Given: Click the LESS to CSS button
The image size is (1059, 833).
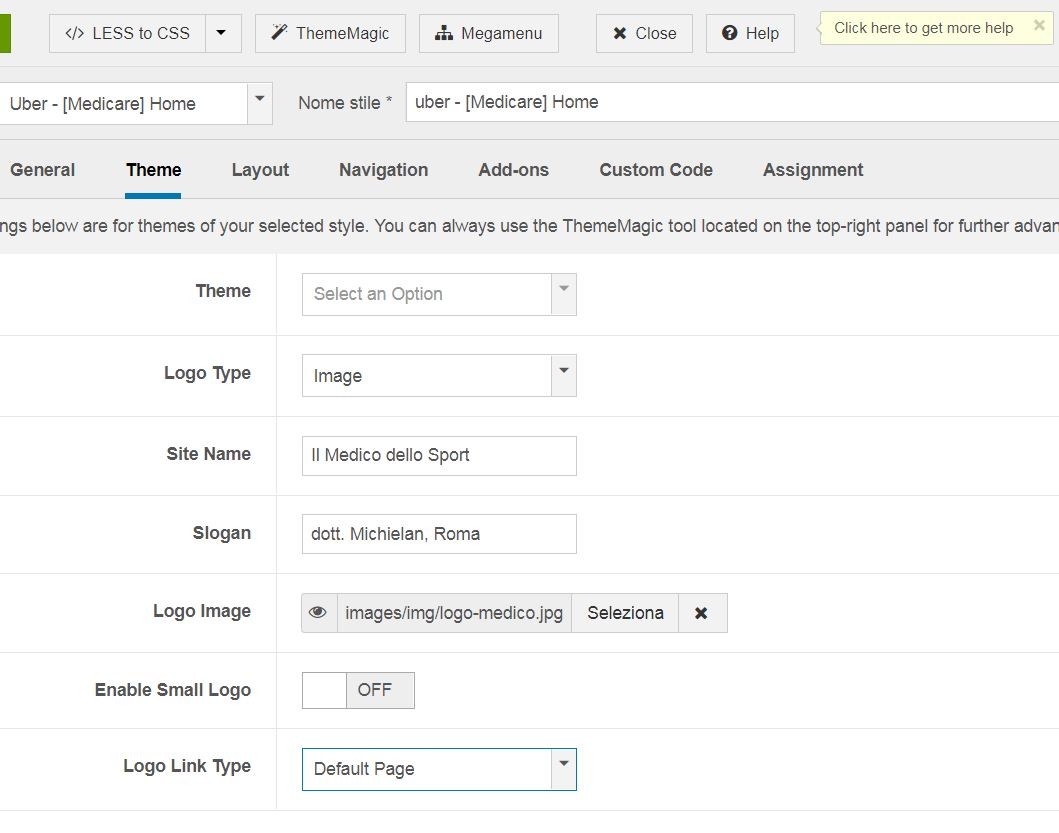Looking at the screenshot, I should 127,33.
